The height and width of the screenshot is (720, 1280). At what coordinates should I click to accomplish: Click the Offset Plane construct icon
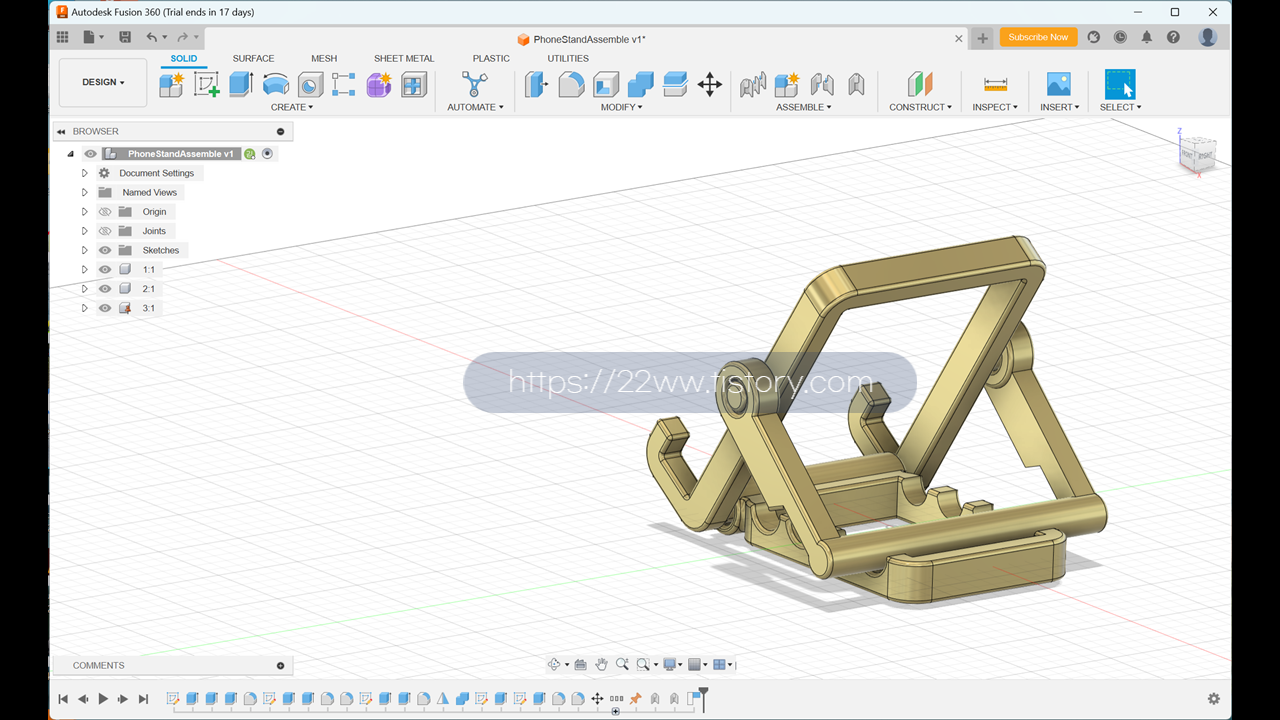tap(920, 84)
